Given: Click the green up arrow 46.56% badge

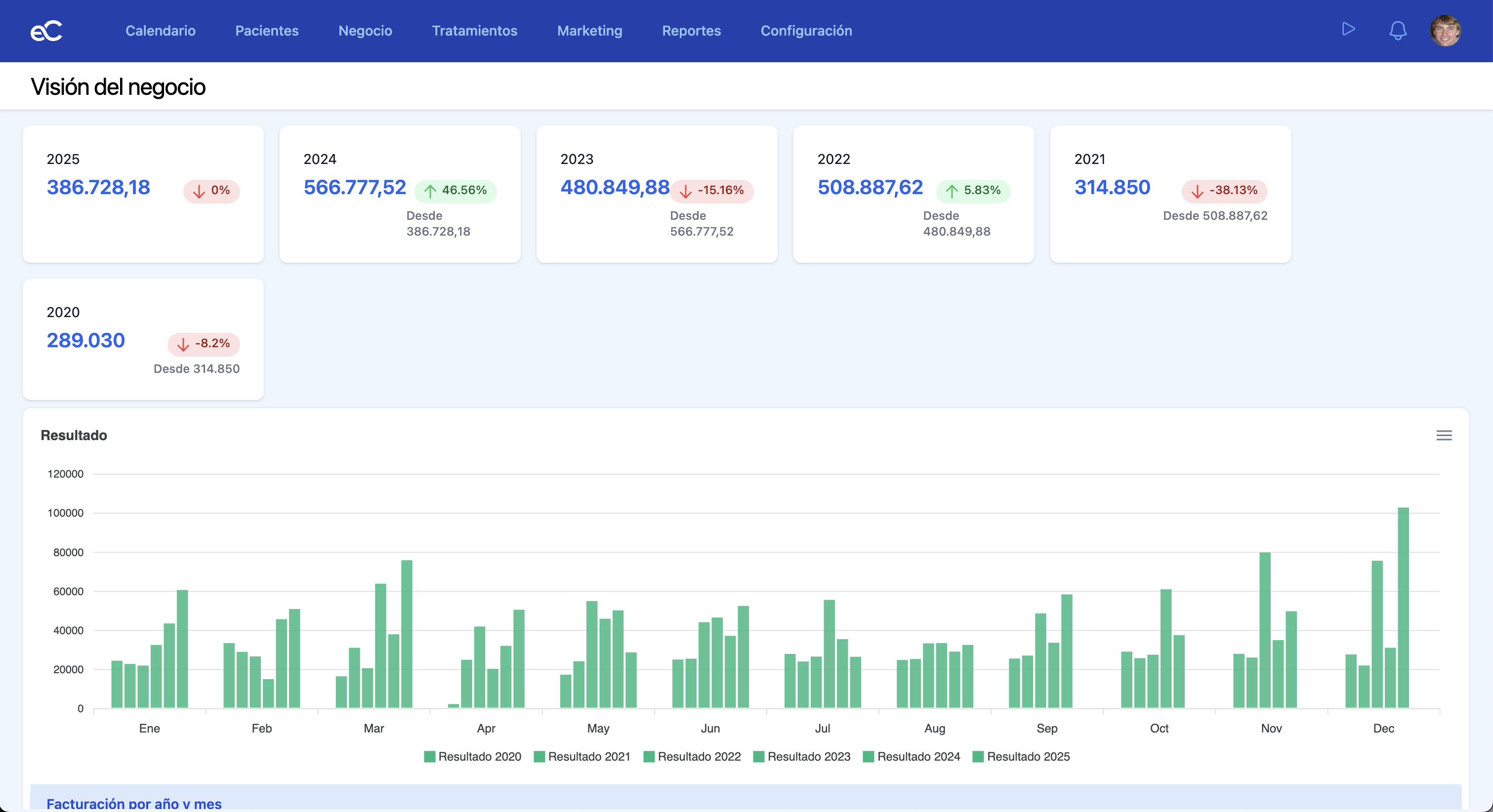Looking at the screenshot, I should pyautogui.click(x=455, y=191).
